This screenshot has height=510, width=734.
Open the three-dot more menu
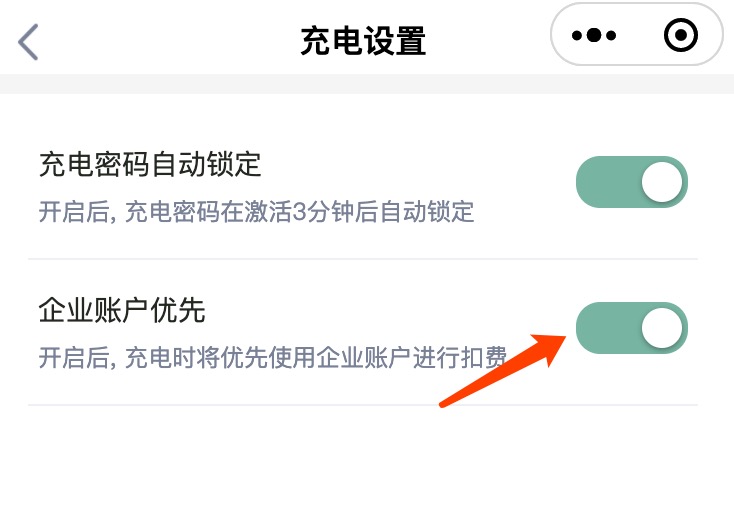[593, 37]
